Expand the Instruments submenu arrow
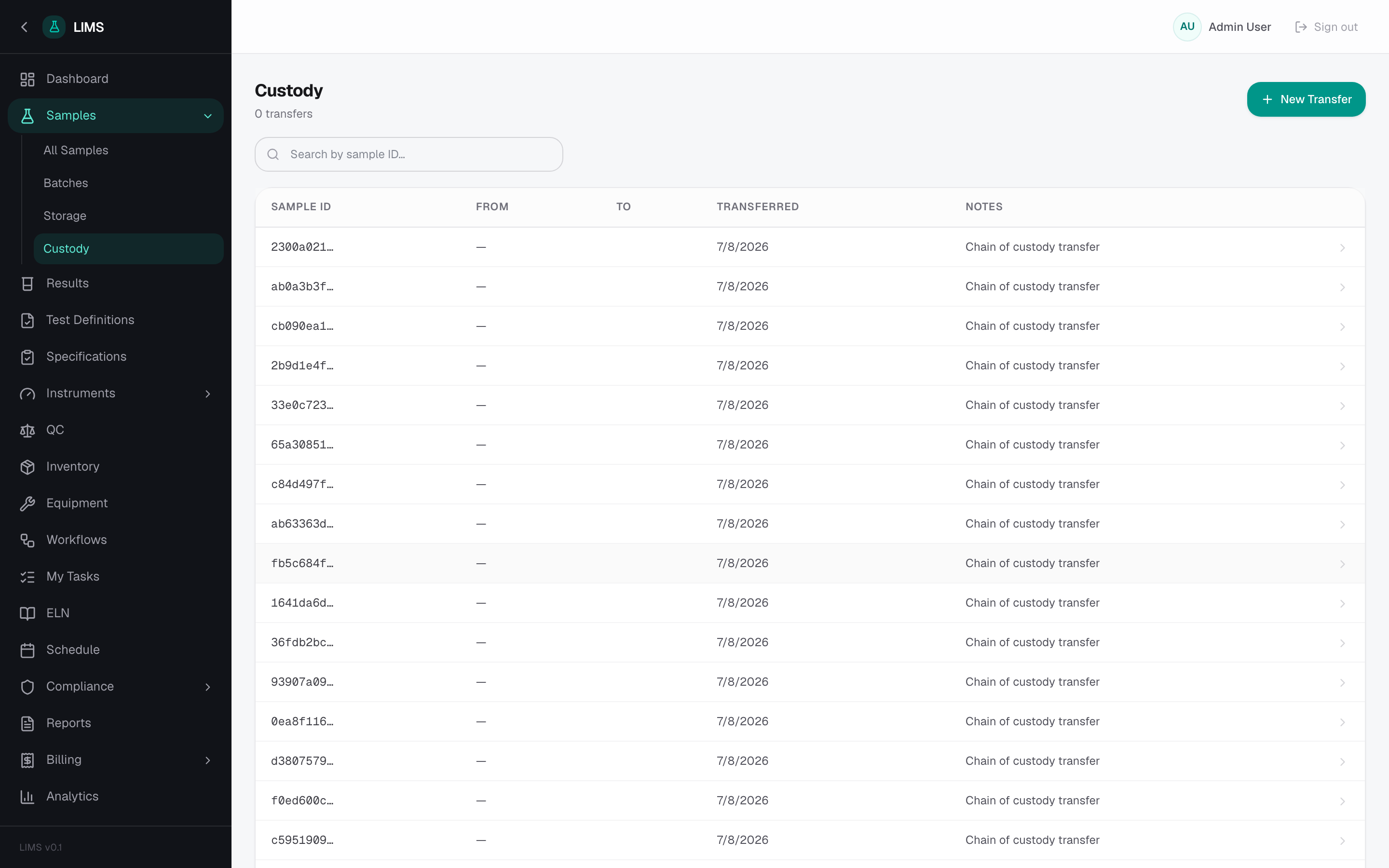 (x=208, y=394)
